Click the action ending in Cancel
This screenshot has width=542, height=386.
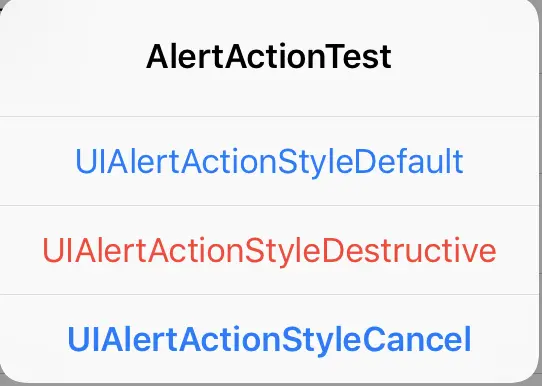pos(269,339)
